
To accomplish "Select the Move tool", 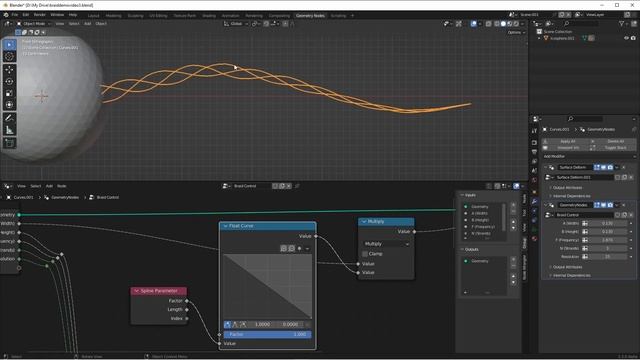I will 9,70.
